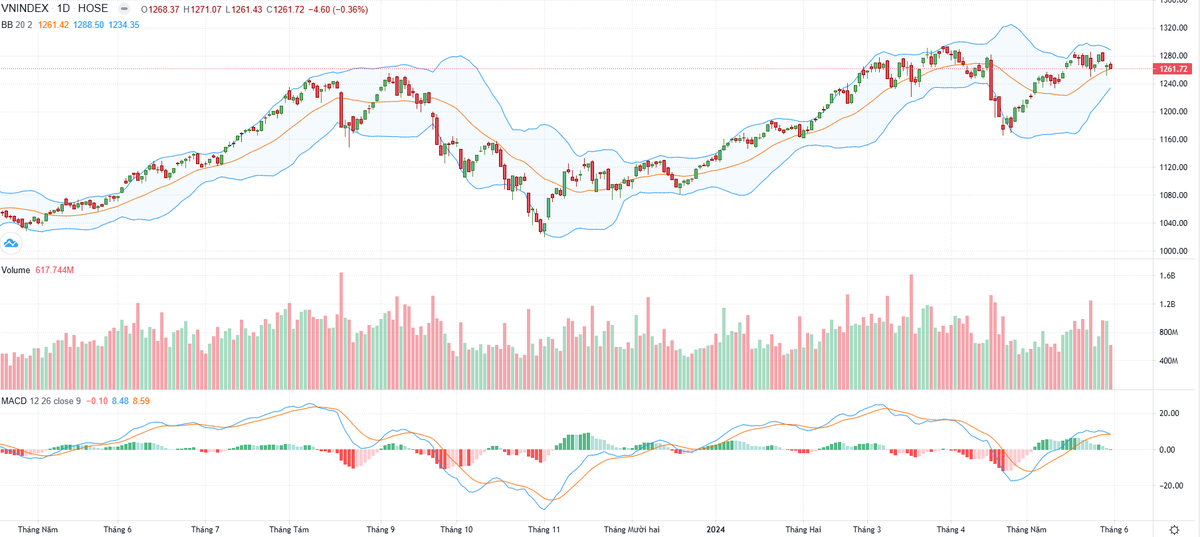Select the MACD 12 26 close 9 legend
The height and width of the screenshot is (537, 1200).
click(x=42, y=402)
